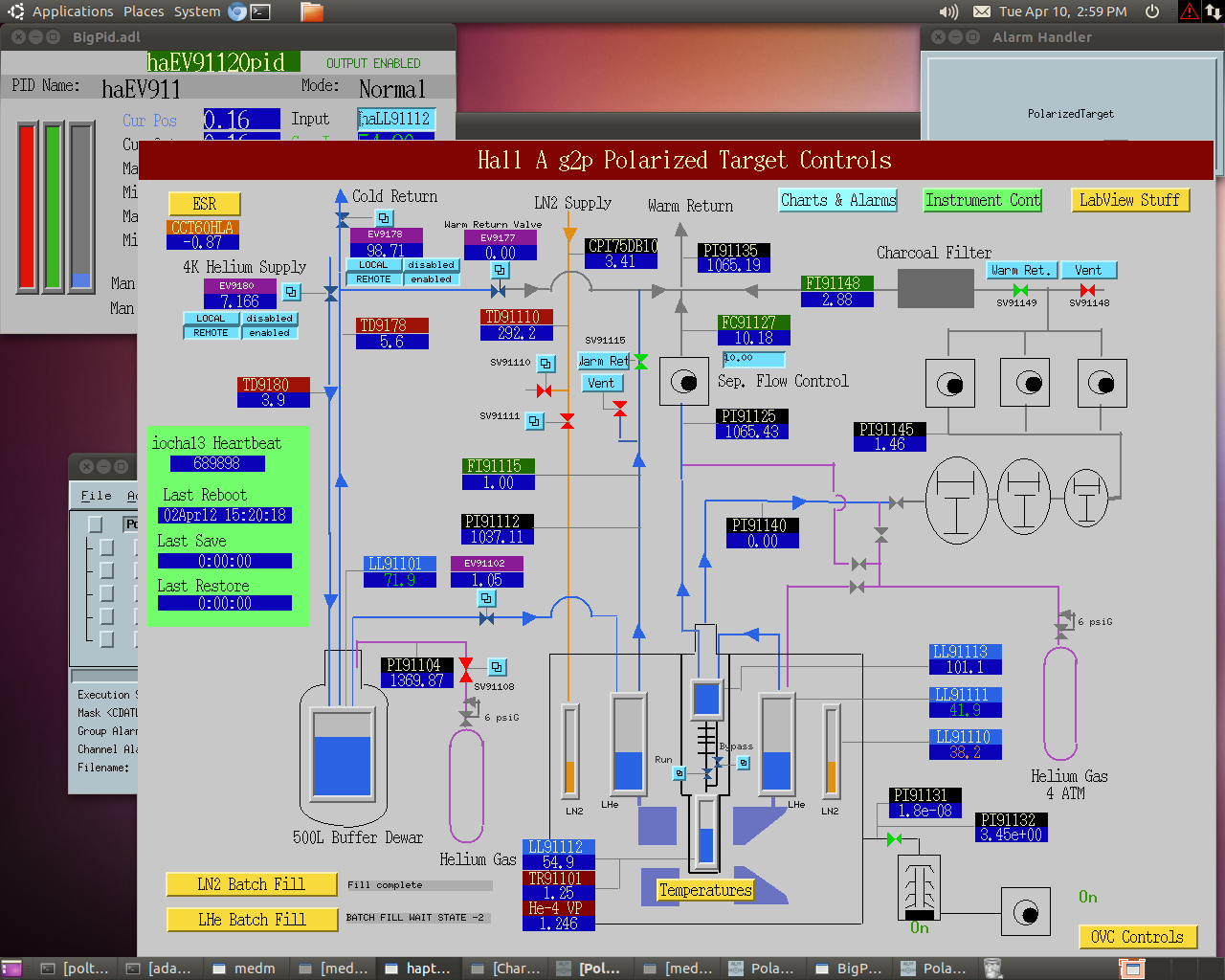Set EV9180 control to REMOTE
This screenshot has width=1225, height=980.
pyautogui.click(x=211, y=333)
